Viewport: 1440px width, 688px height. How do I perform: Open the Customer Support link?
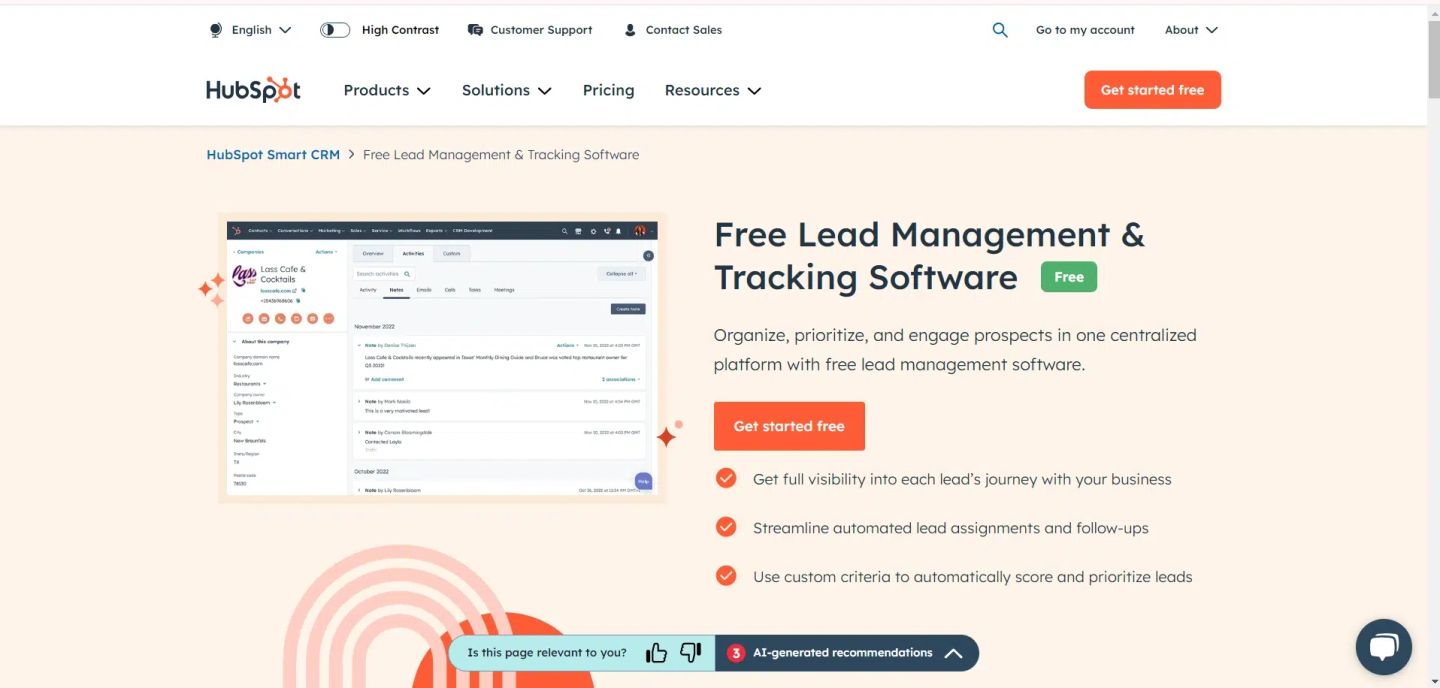pos(541,30)
